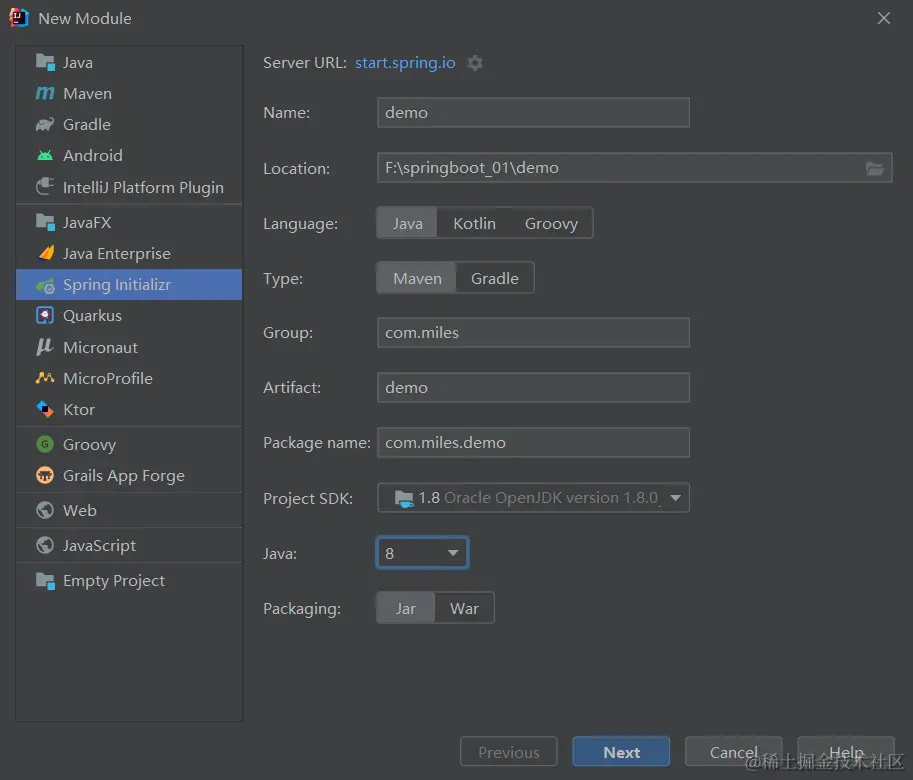Screen dimensions: 913x780
Task: Select Java Enterprise in sidebar
Action: 129,253
